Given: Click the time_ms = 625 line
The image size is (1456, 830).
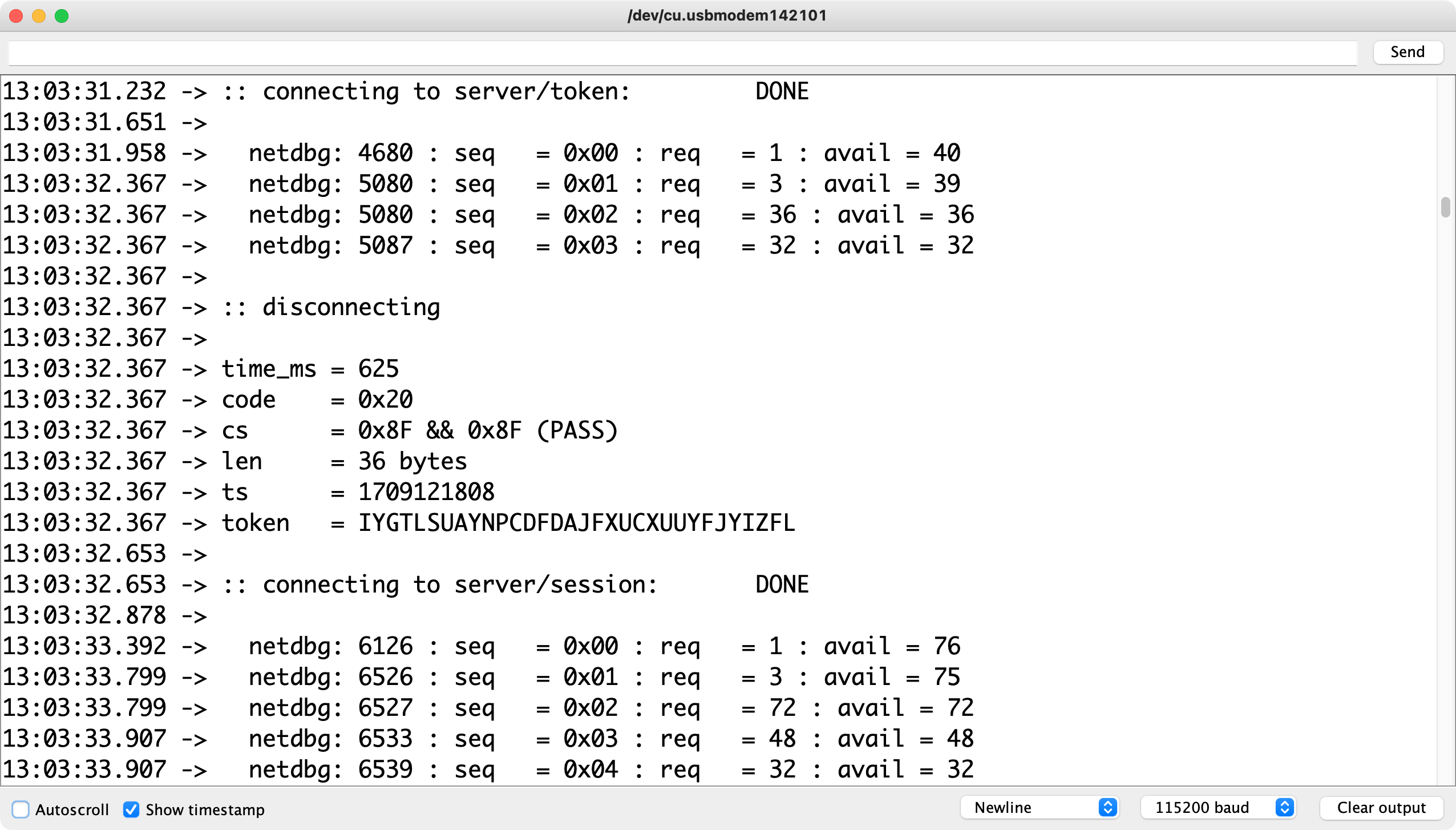Looking at the screenshot, I should 310,369.
